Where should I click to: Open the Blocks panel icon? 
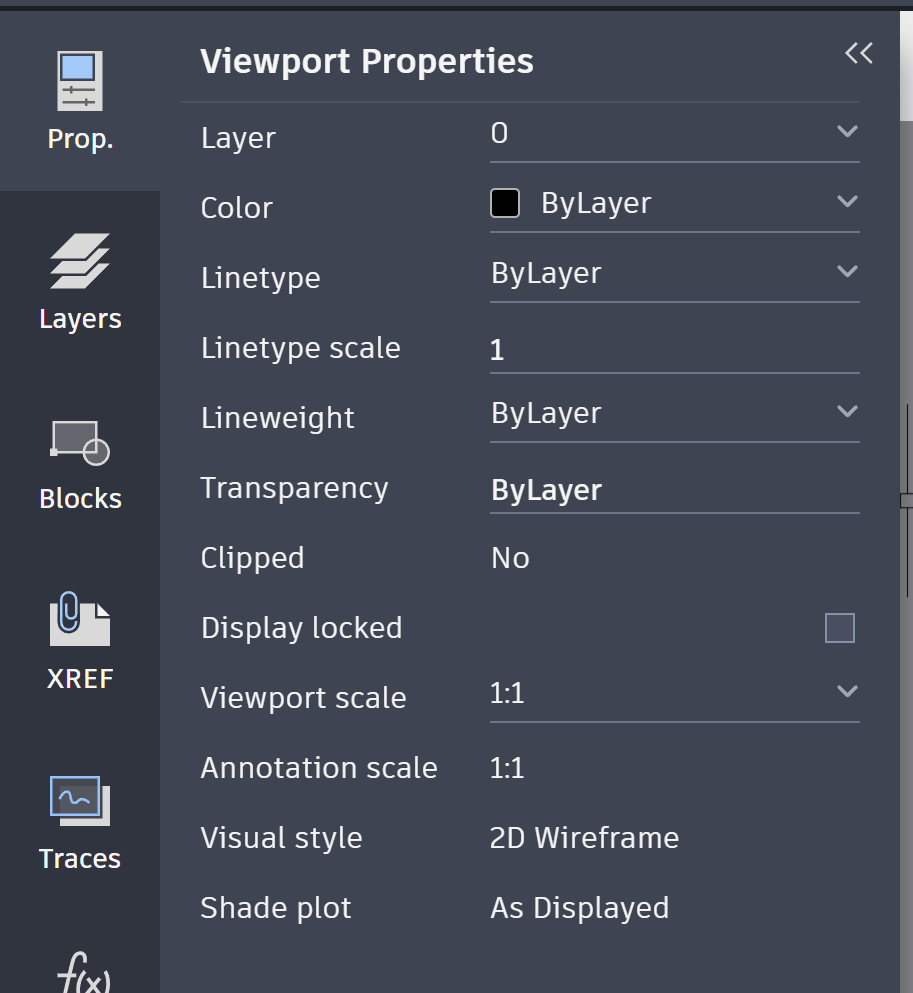click(80, 462)
